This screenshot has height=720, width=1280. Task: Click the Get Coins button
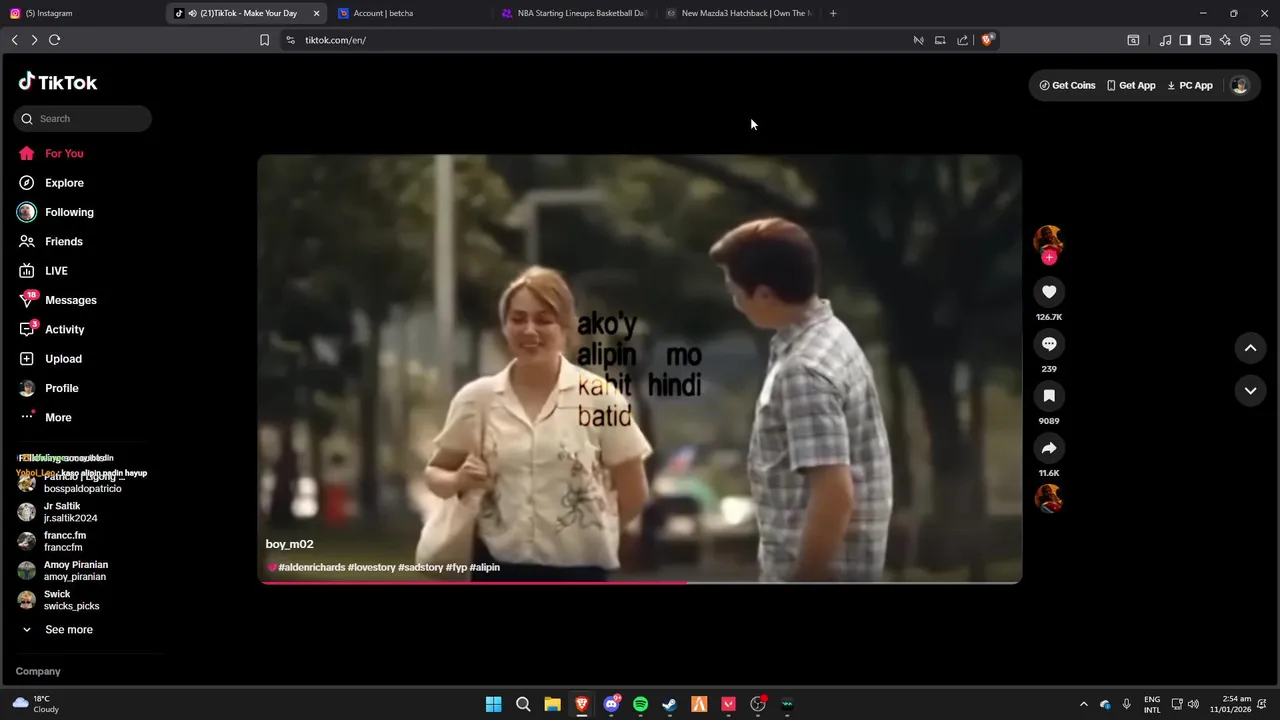click(1068, 86)
